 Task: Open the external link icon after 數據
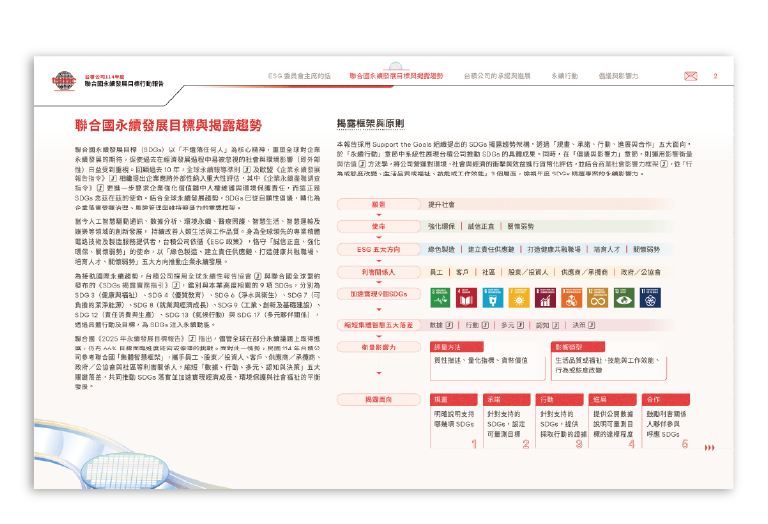click(x=449, y=325)
